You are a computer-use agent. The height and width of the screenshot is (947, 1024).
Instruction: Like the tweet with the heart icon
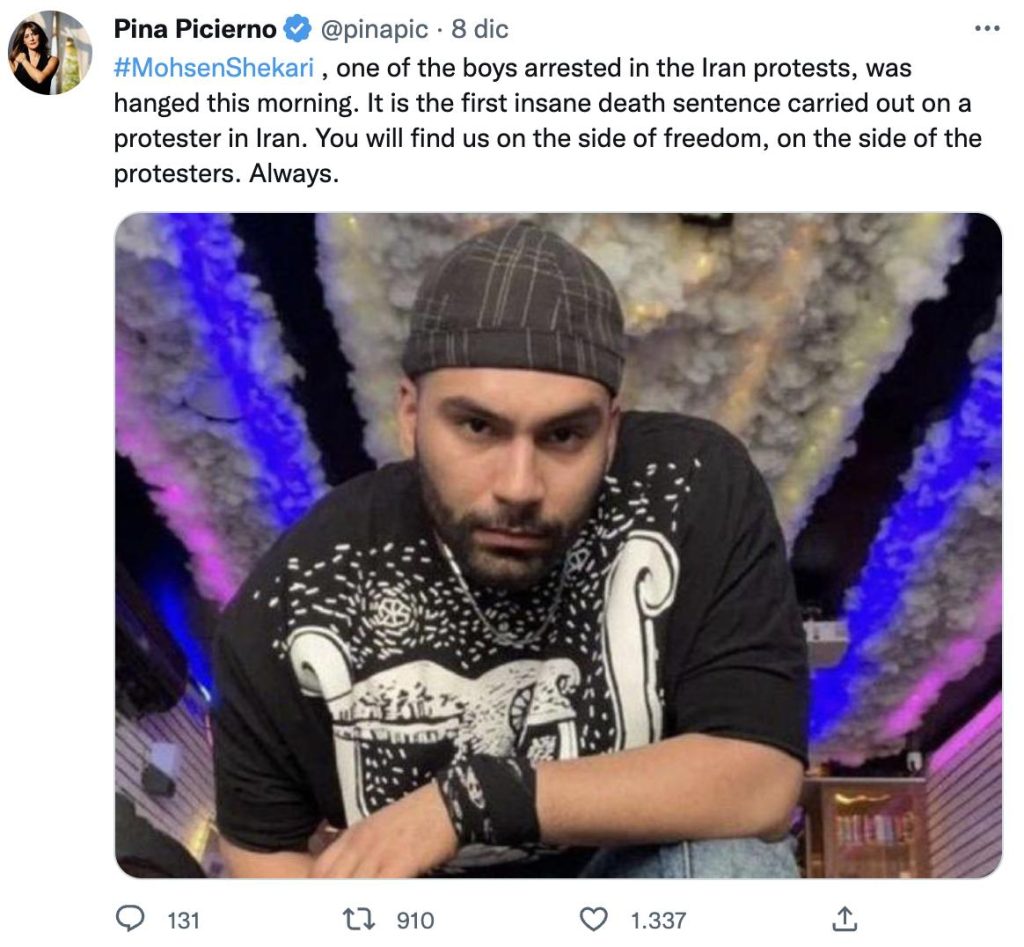coord(595,918)
